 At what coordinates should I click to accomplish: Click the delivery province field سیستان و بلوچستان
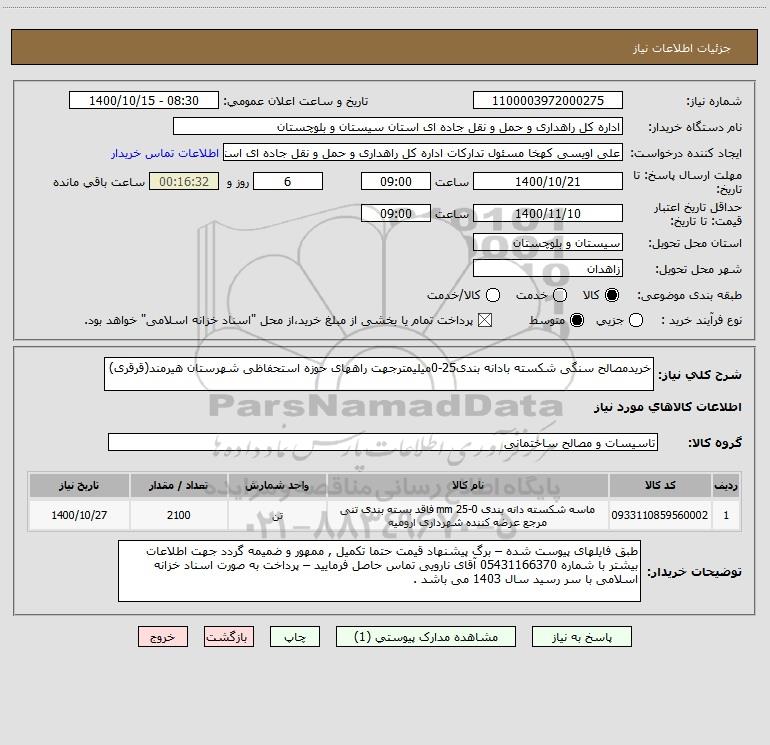548,243
